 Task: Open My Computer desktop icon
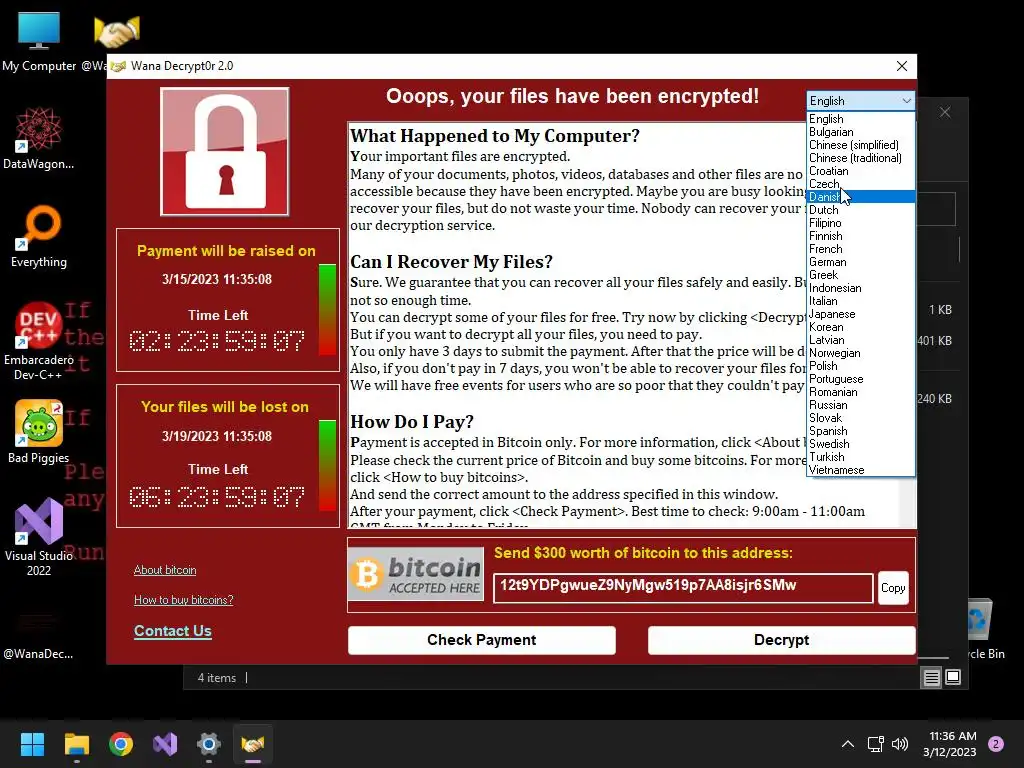[39, 40]
